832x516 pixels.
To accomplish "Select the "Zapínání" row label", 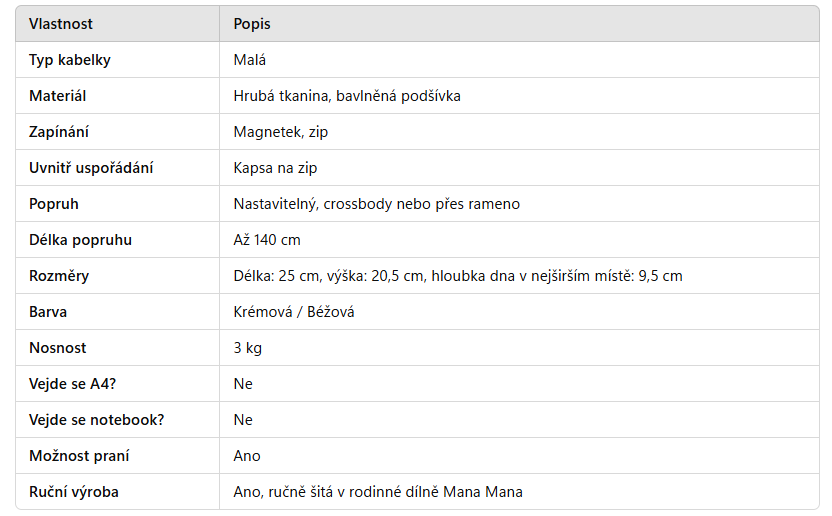I will (x=59, y=132).
